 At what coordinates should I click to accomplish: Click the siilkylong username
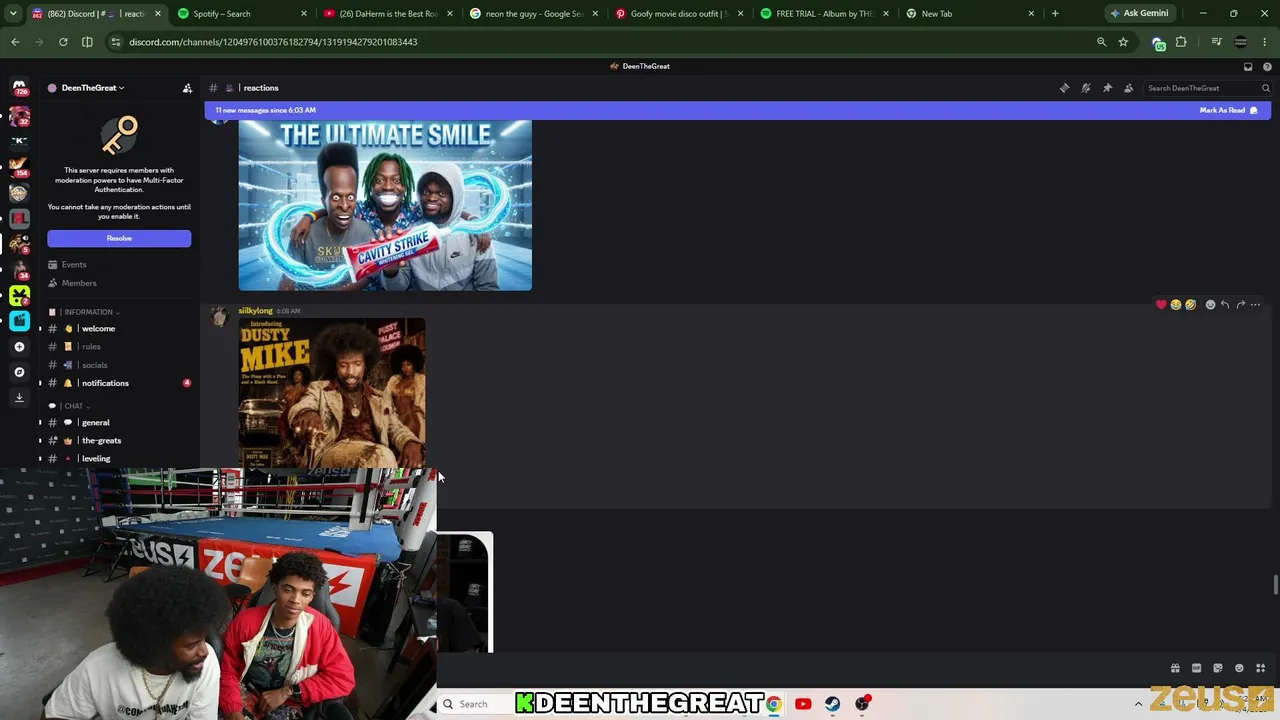pyautogui.click(x=256, y=311)
